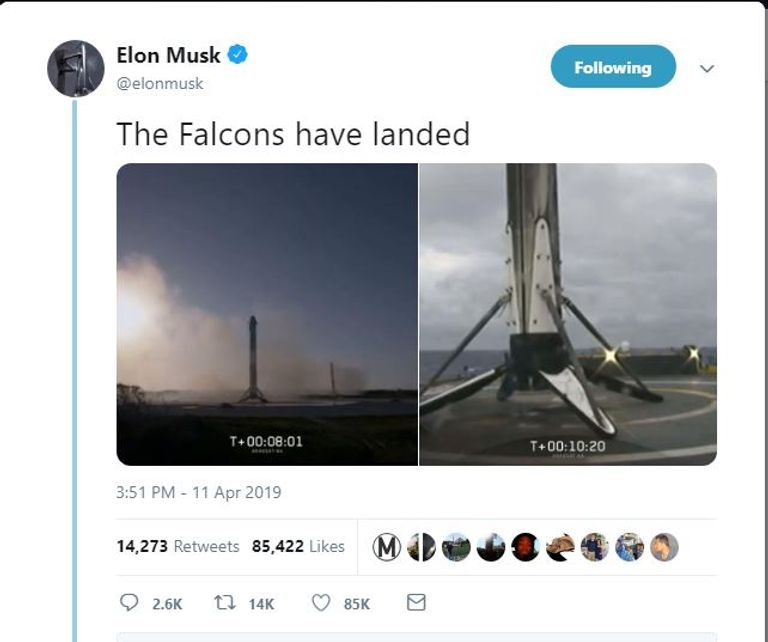View the 14,273 Retweets list

click(x=178, y=546)
